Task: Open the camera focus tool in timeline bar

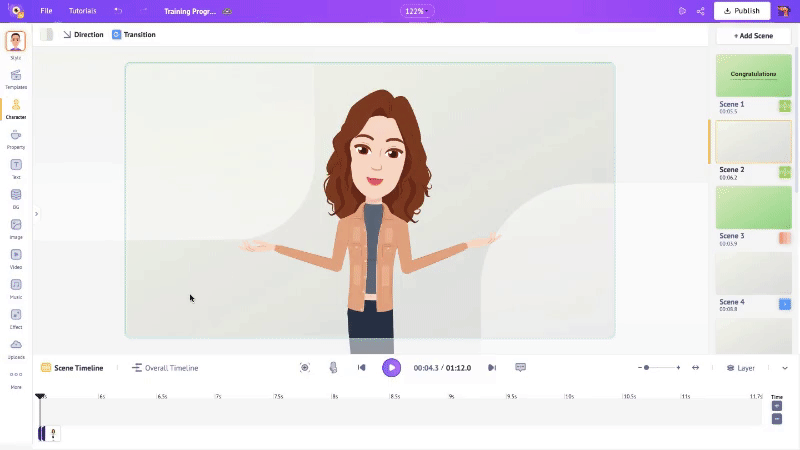Action: [x=305, y=367]
